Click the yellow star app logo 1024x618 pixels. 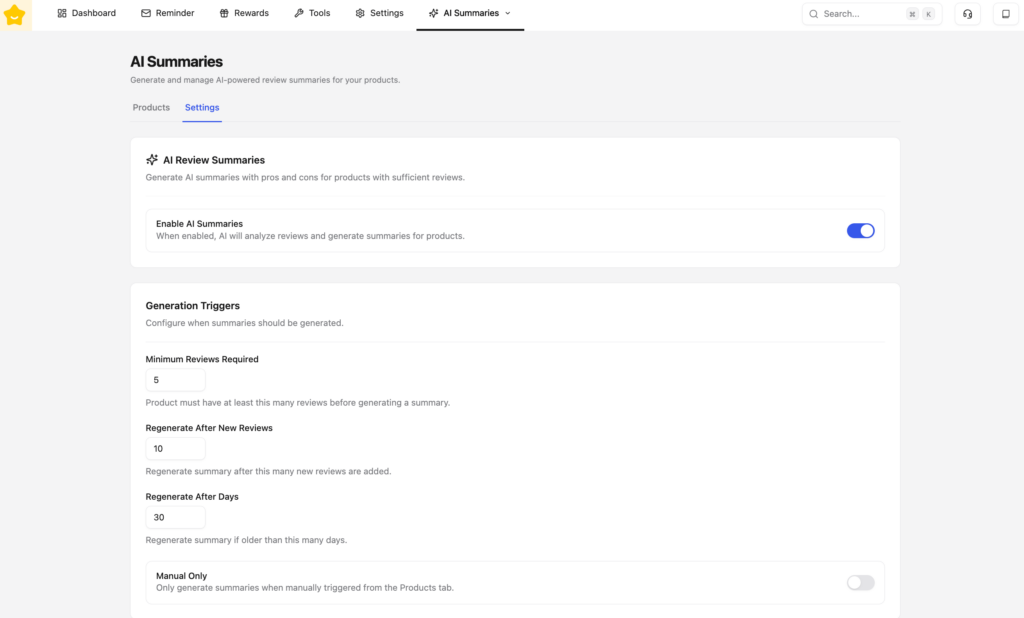[14, 14]
